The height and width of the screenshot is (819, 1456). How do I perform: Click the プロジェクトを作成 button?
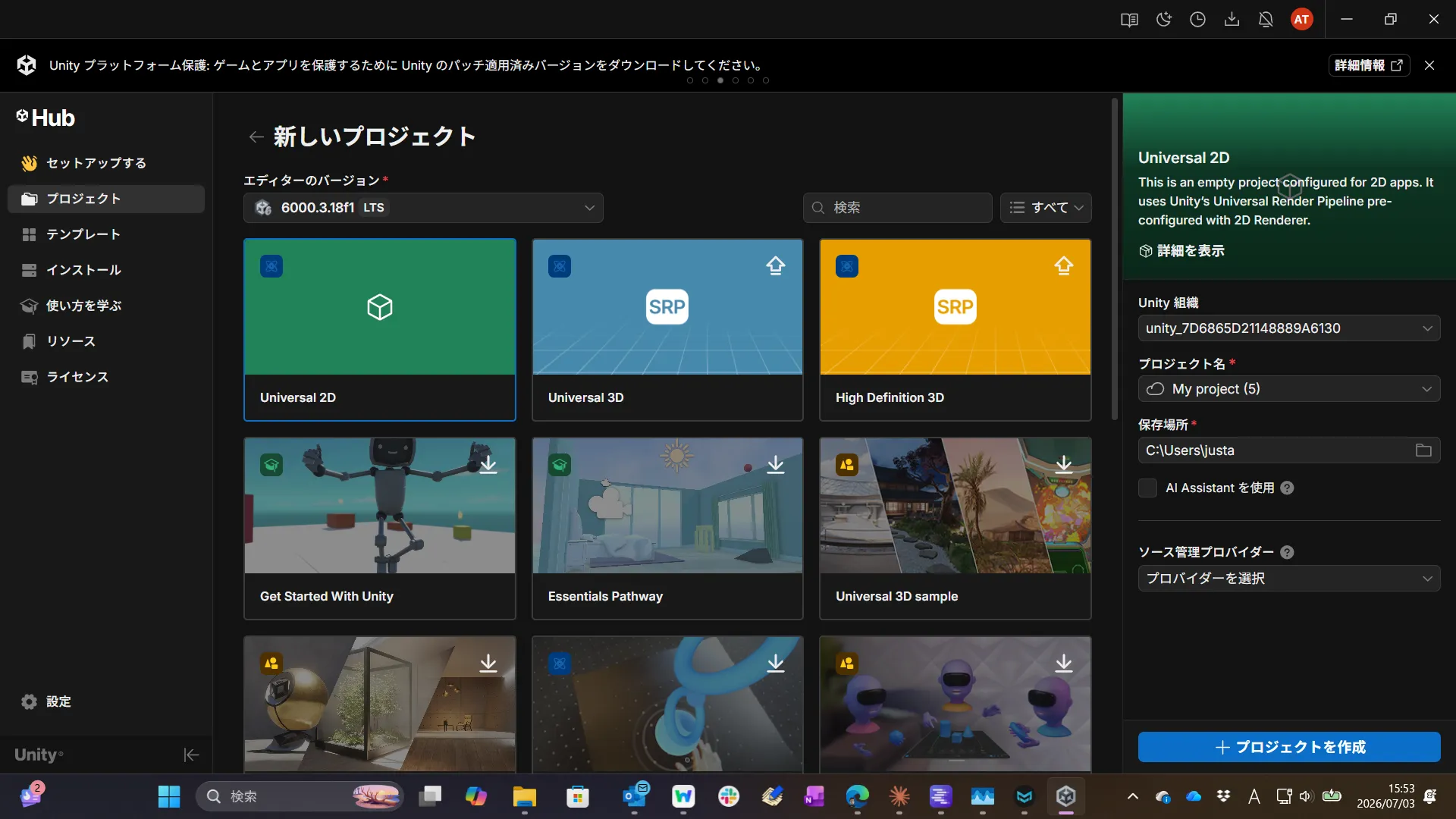click(x=1289, y=747)
